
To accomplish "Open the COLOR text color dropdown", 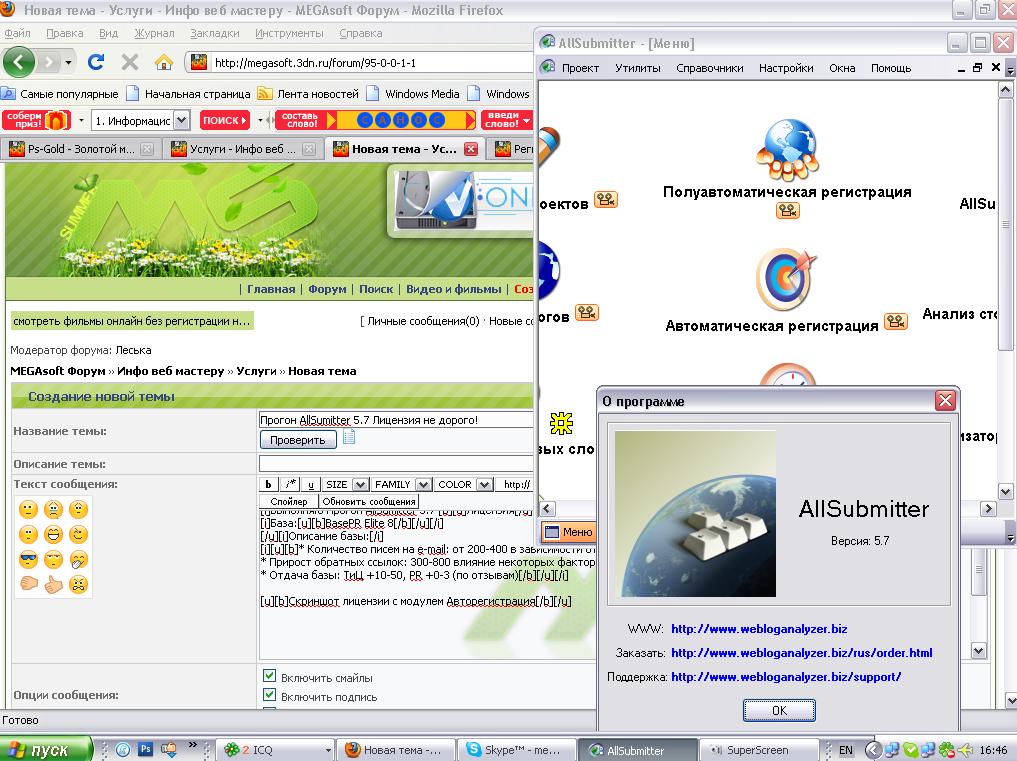I will (463, 484).
